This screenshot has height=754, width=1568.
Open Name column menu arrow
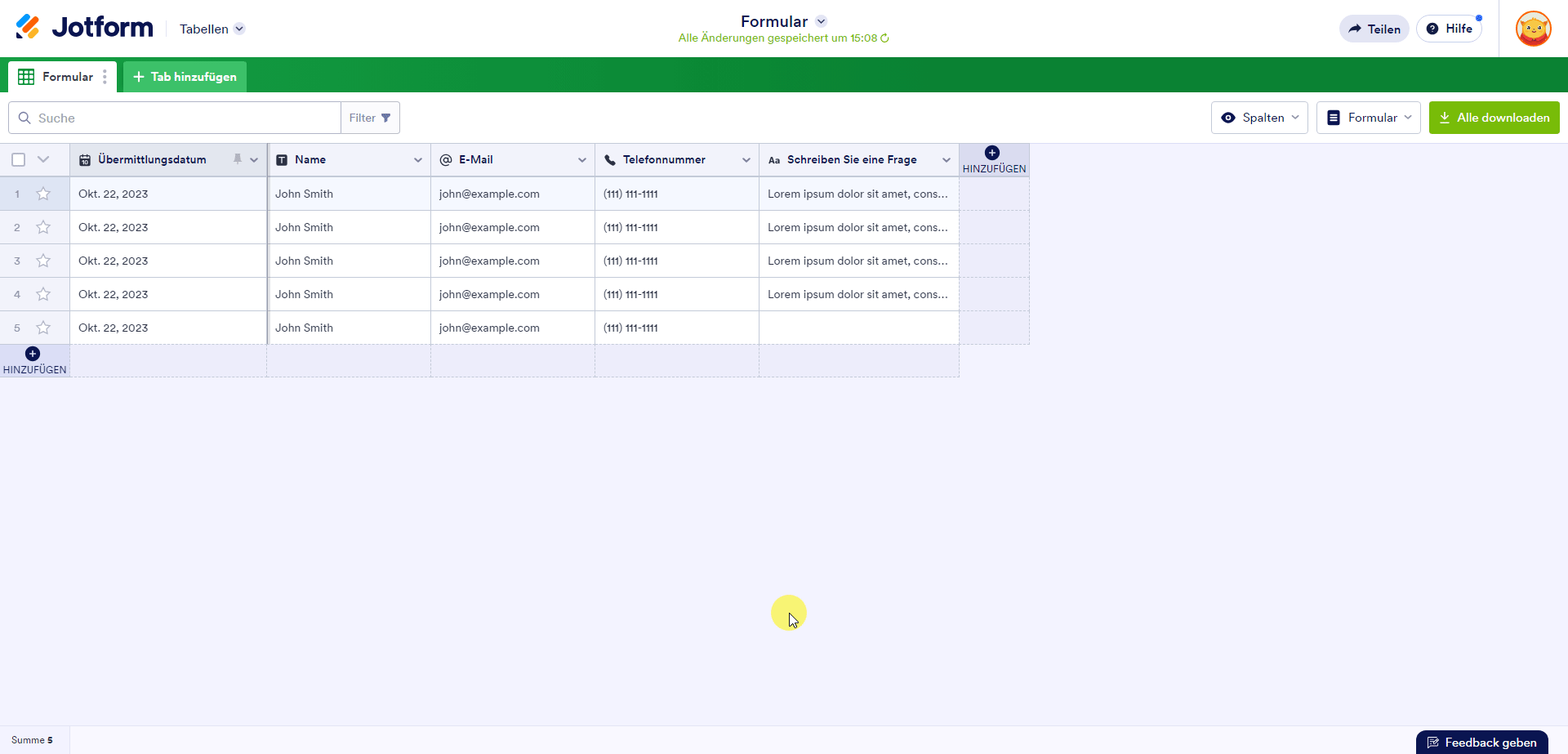tap(418, 160)
